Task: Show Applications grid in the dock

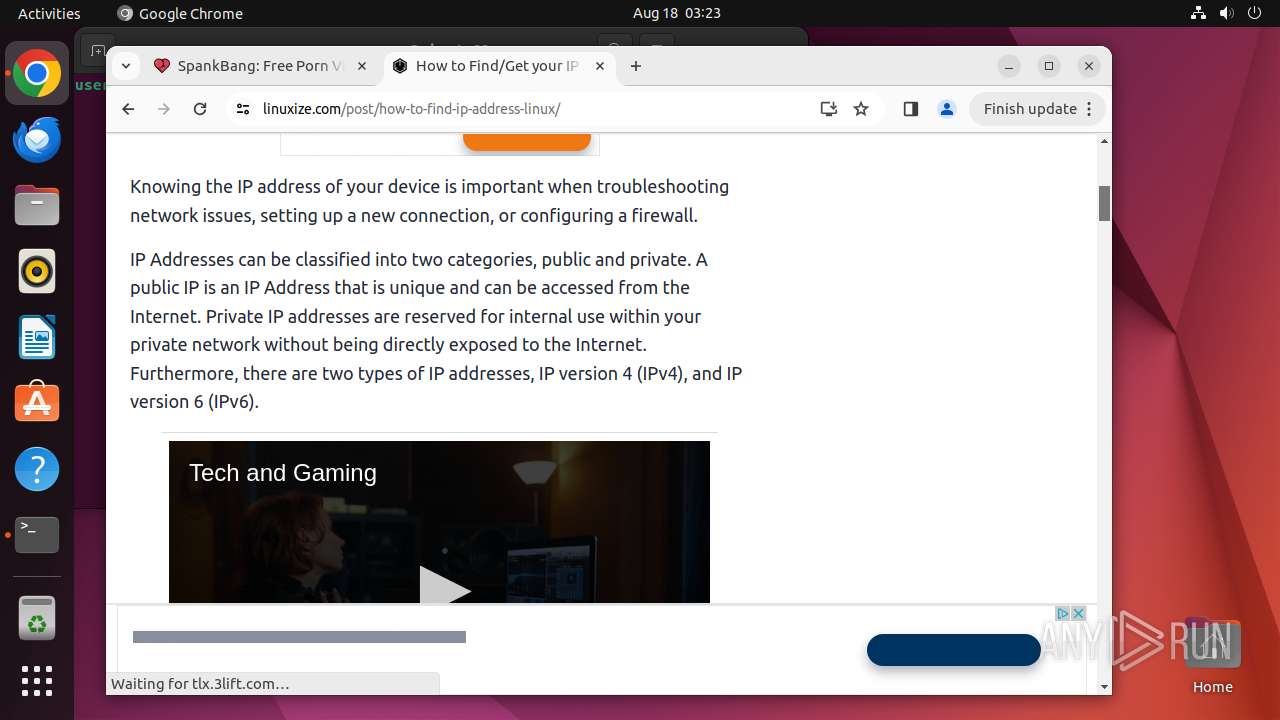Action: click(x=37, y=681)
